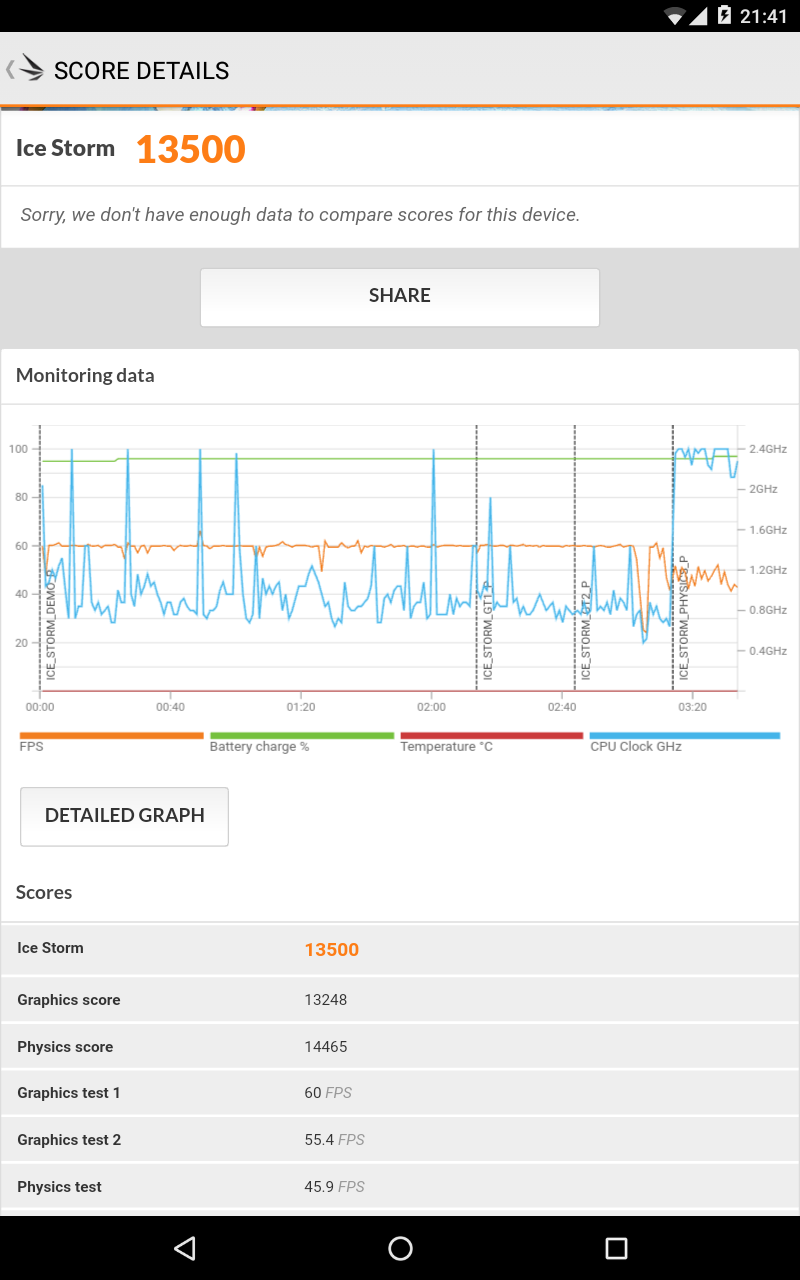The image size is (800, 1280).
Task: Tap the ICE_STORM_GT1_P timeline marker
Action: click(x=487, y=630)
